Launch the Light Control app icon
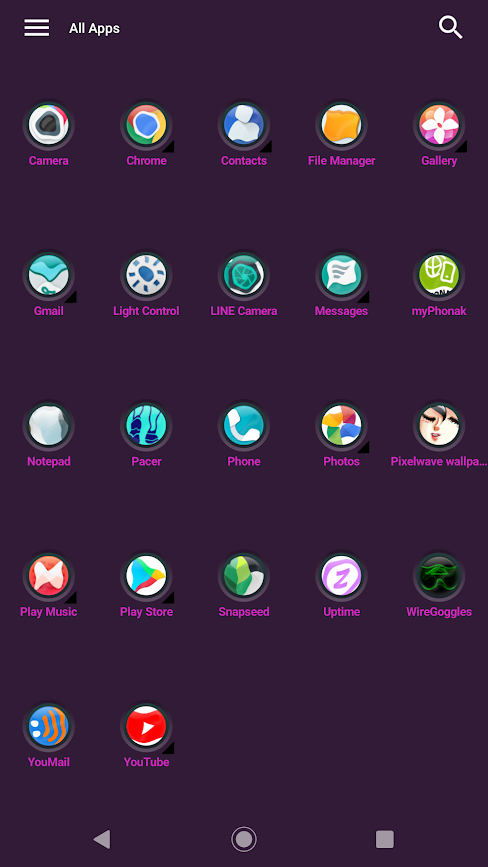This screenshot has height=867, width=488. [146, 275]
